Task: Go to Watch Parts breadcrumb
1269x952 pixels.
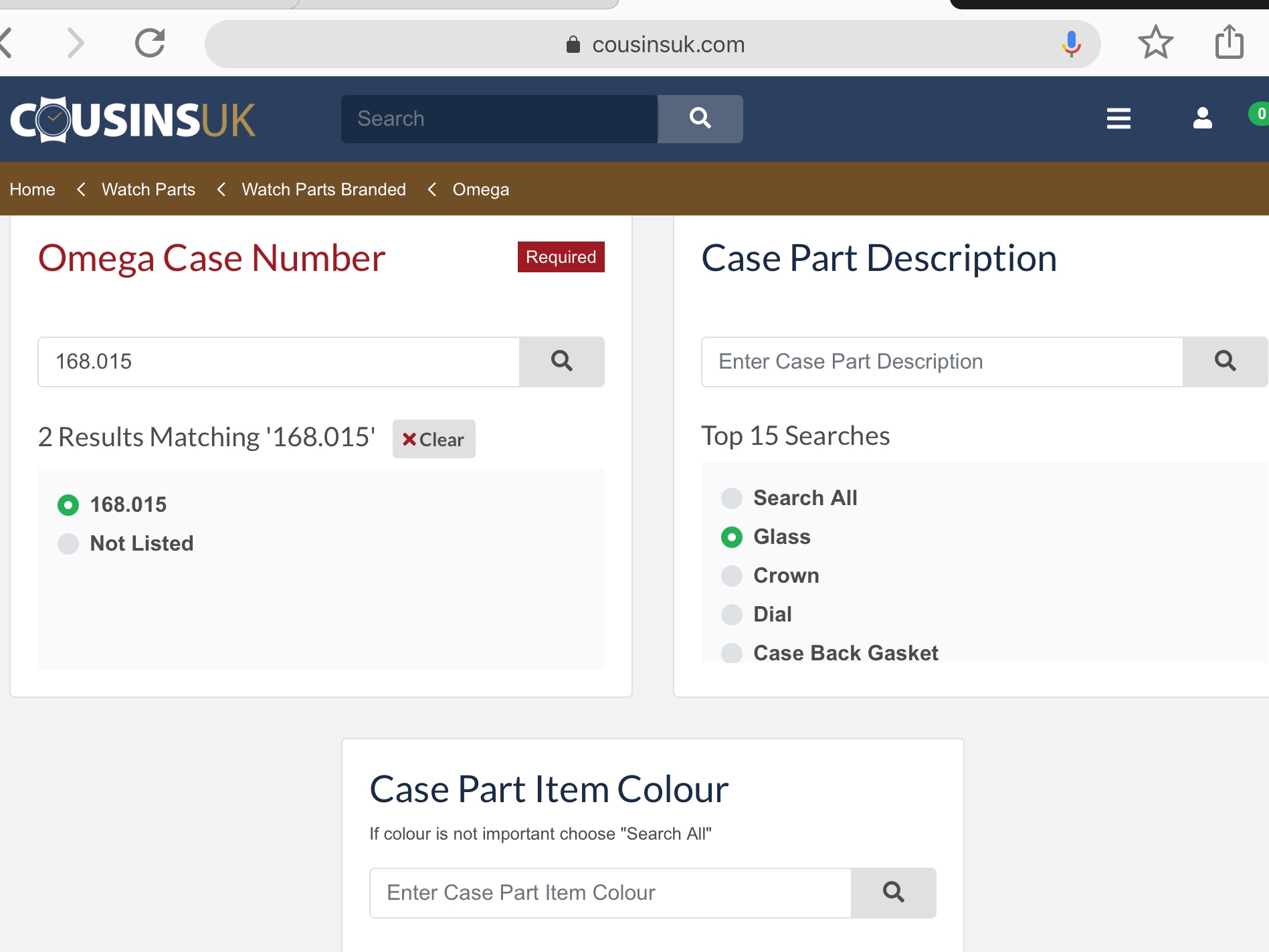Action: pos(149,189)
